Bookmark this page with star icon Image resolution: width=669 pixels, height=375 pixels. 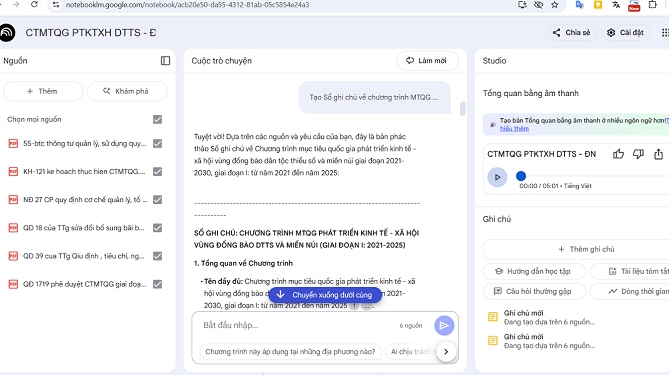point(555,5)
